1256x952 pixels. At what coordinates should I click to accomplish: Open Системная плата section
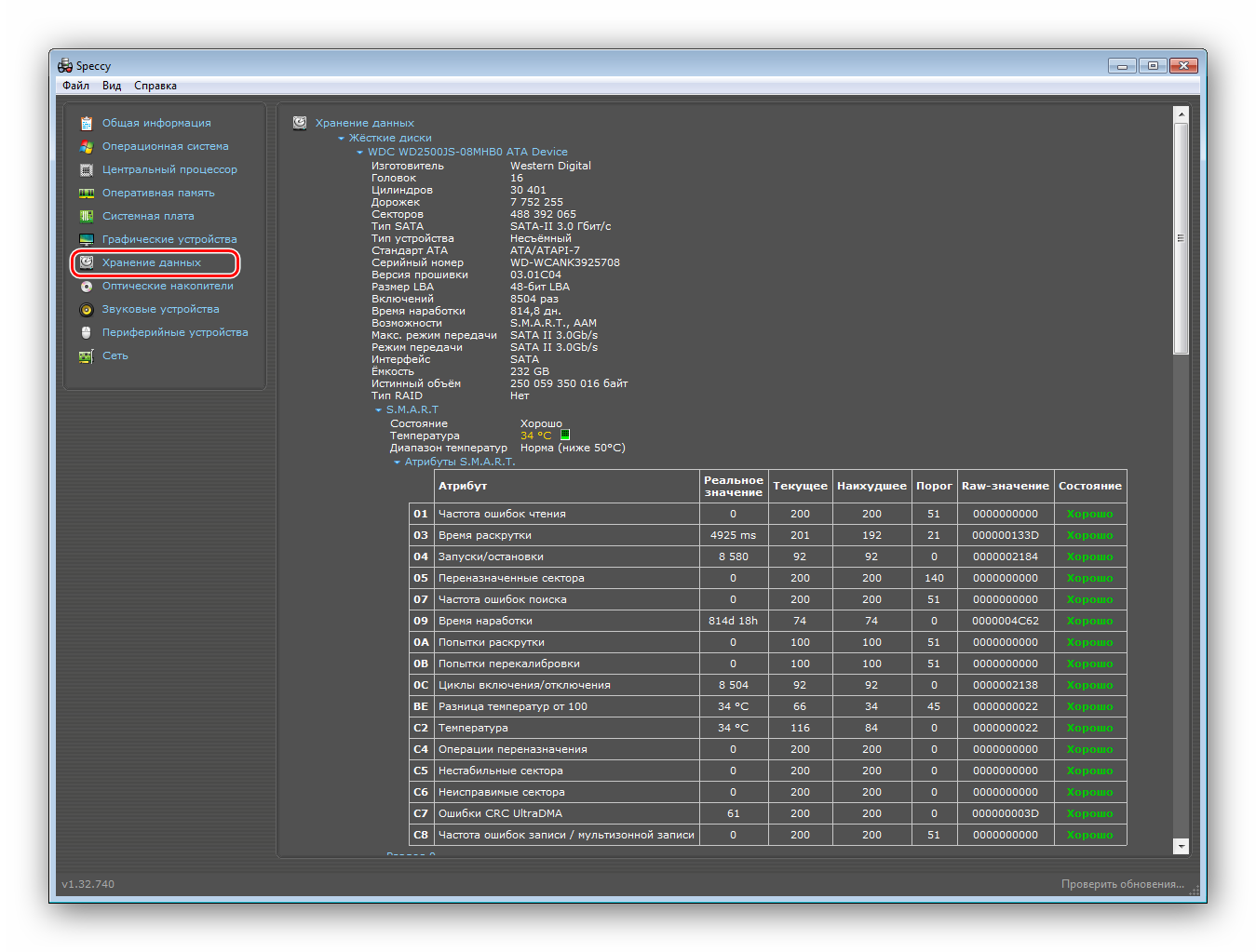(148, 216)
